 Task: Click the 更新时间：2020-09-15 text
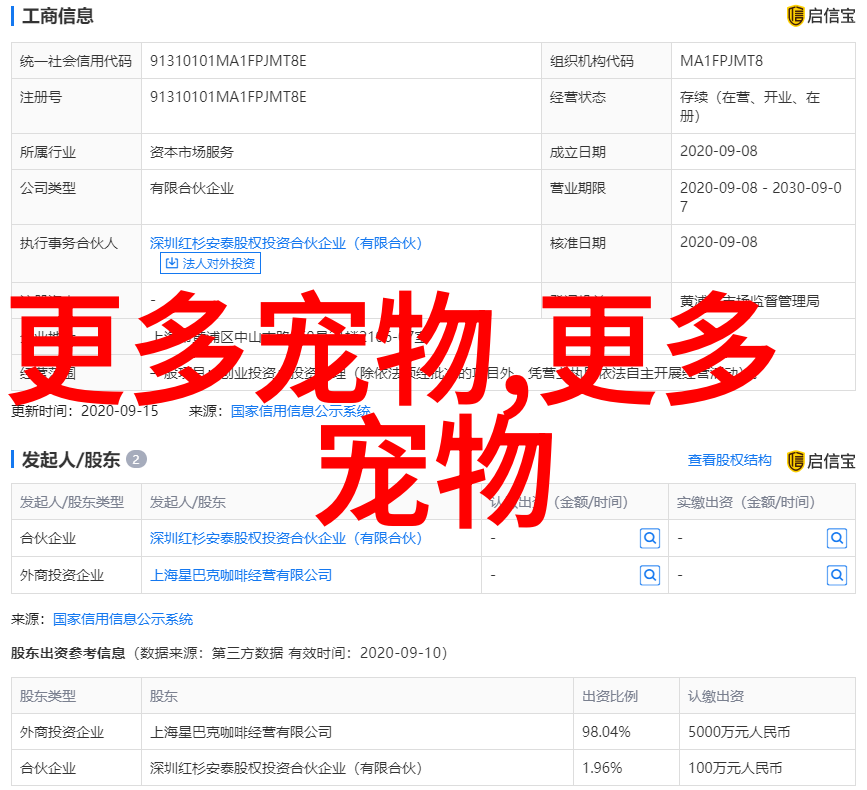pyautogui.click(x=85, y=411)
